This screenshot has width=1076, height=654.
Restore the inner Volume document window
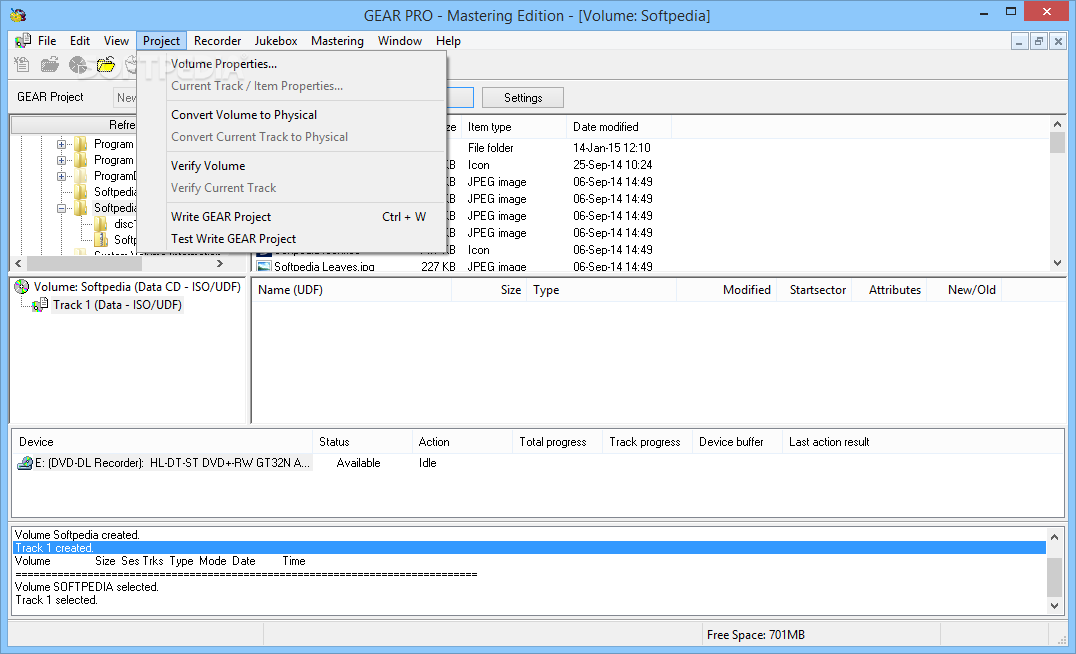click(x=1039, y=42)
